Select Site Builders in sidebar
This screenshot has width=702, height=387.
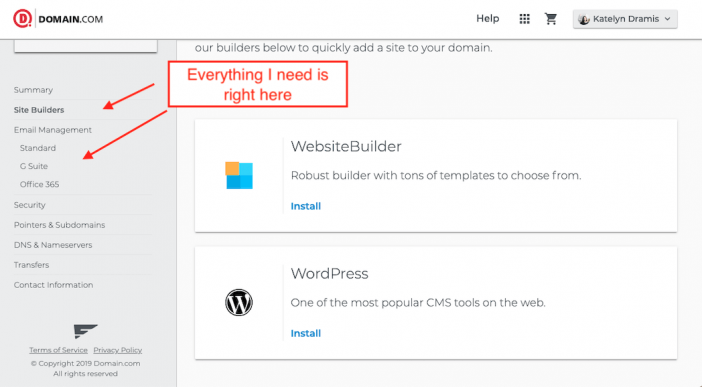point(39,110)
